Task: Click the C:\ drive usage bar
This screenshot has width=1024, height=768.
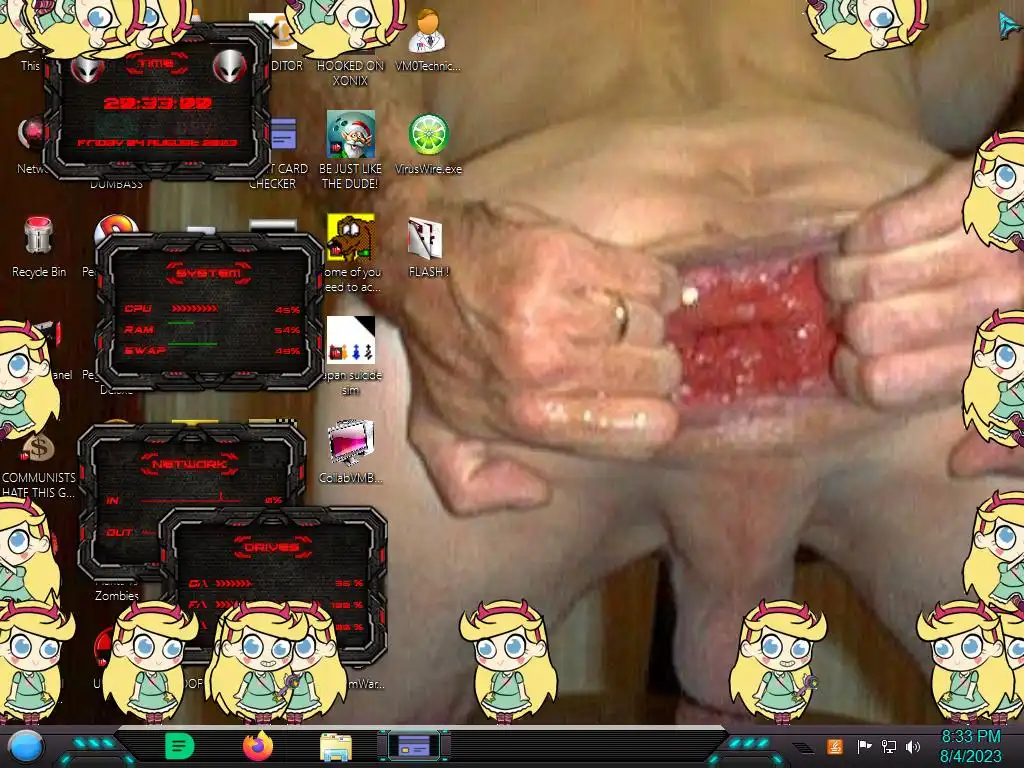Action: pyautogui.click(x=234, y=583)
